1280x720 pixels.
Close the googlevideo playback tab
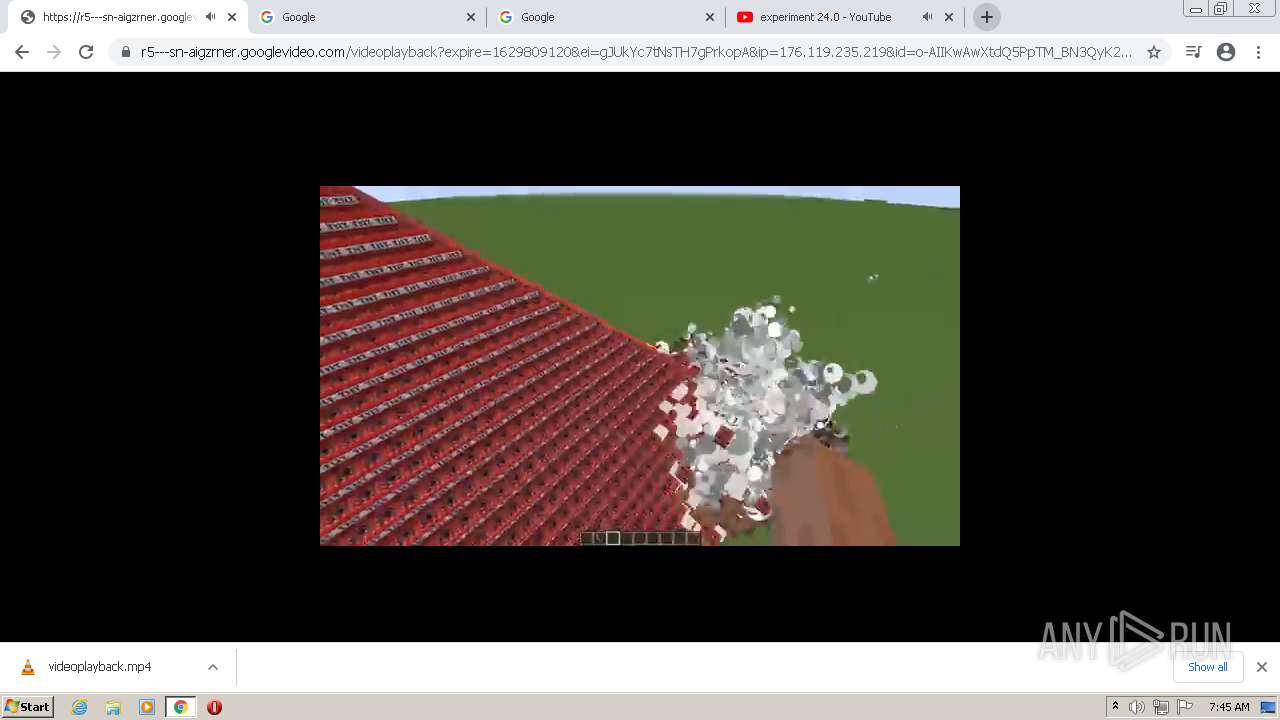(232, 17)
